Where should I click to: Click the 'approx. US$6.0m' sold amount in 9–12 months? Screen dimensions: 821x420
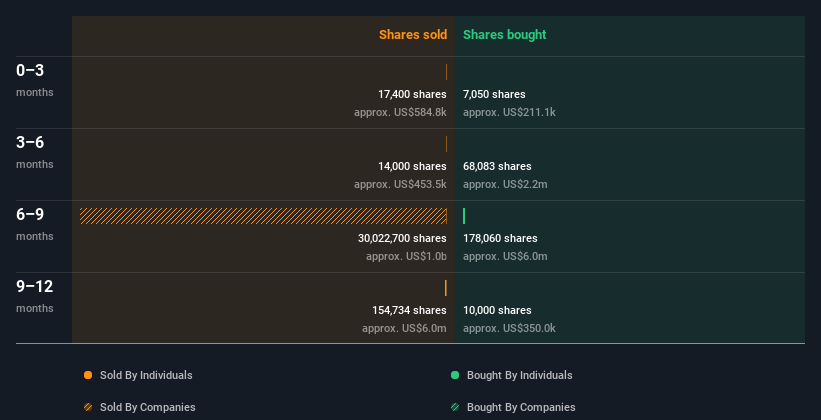(x=404, y=328)
